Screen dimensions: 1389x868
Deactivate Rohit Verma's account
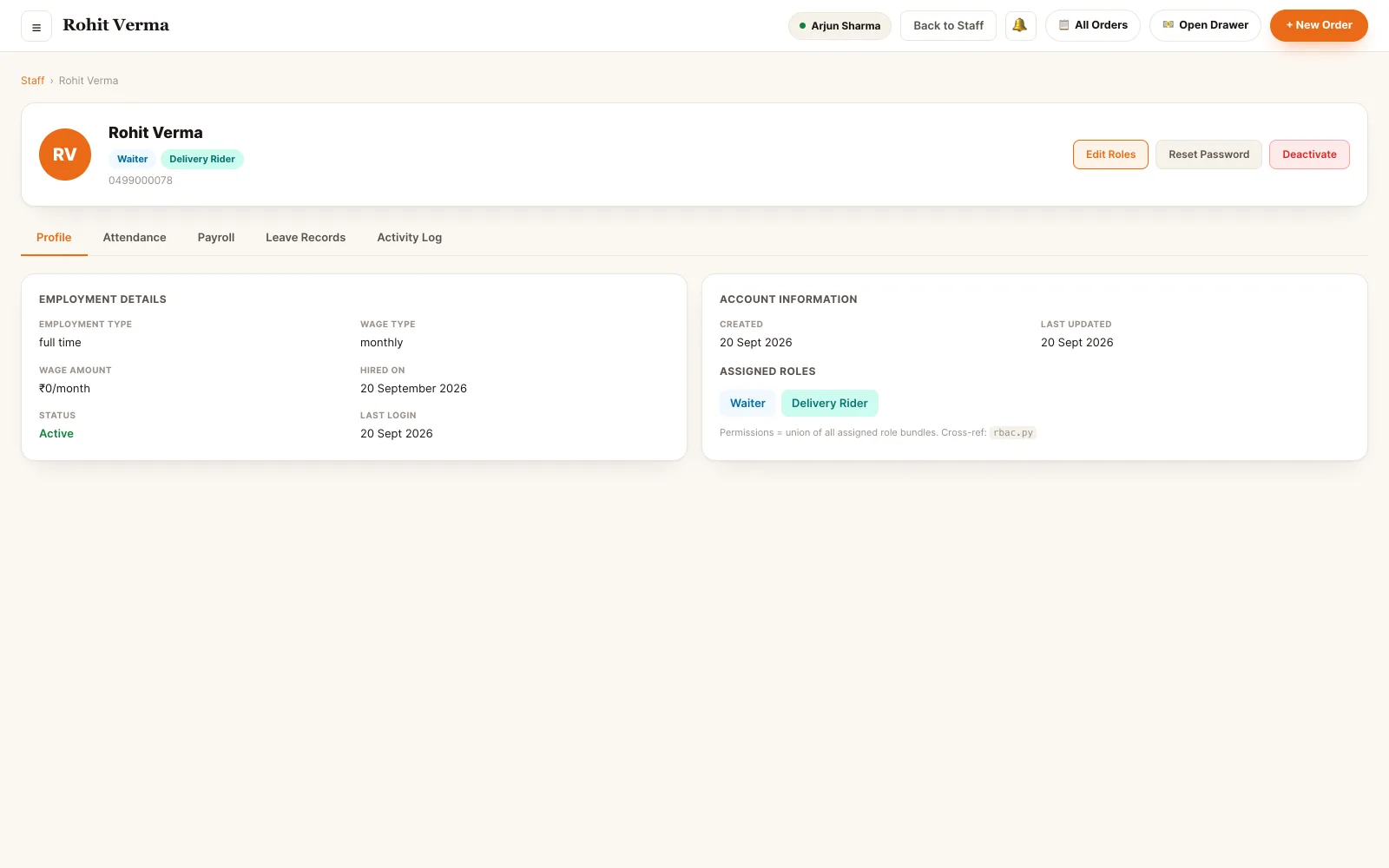point(1309,155)
